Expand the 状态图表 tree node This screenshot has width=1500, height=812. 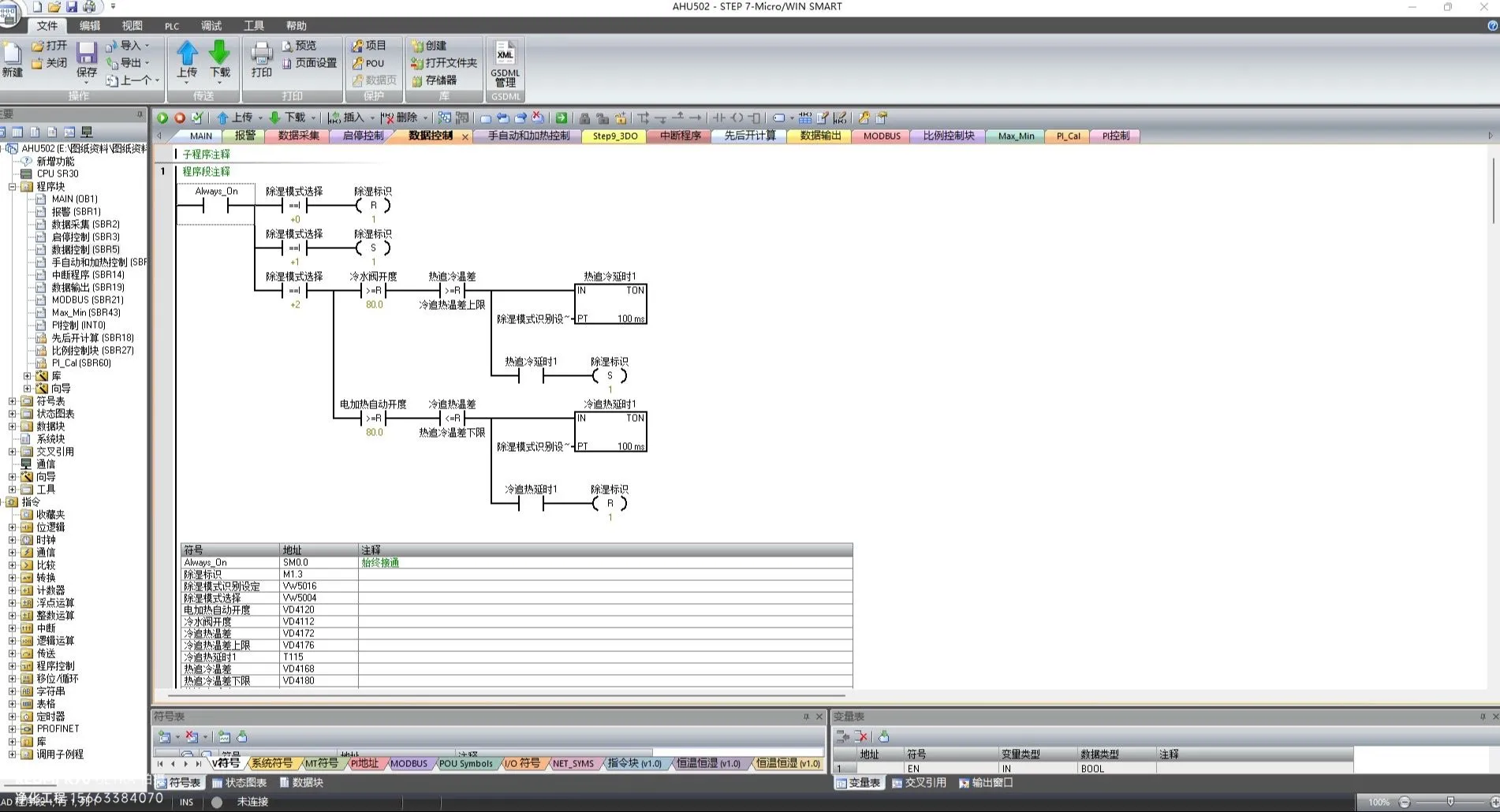(13, 414)
